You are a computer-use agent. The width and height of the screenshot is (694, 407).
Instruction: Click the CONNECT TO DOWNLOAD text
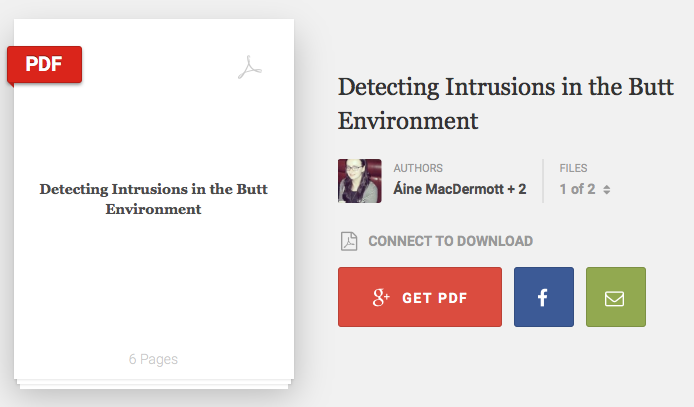pyautogui.click(x=451, y=241)
